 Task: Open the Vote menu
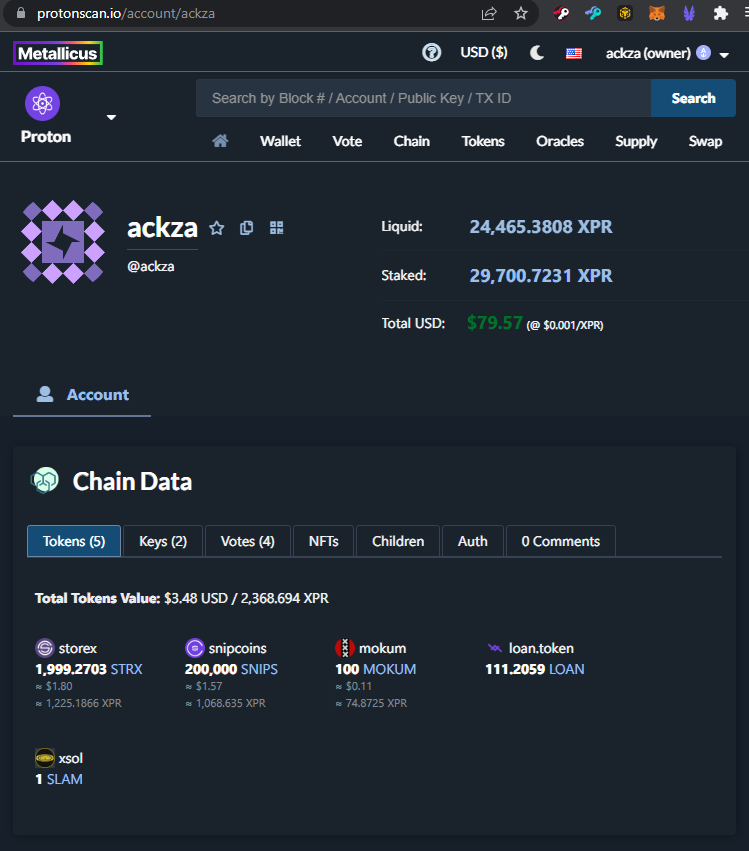pos(347,141)
